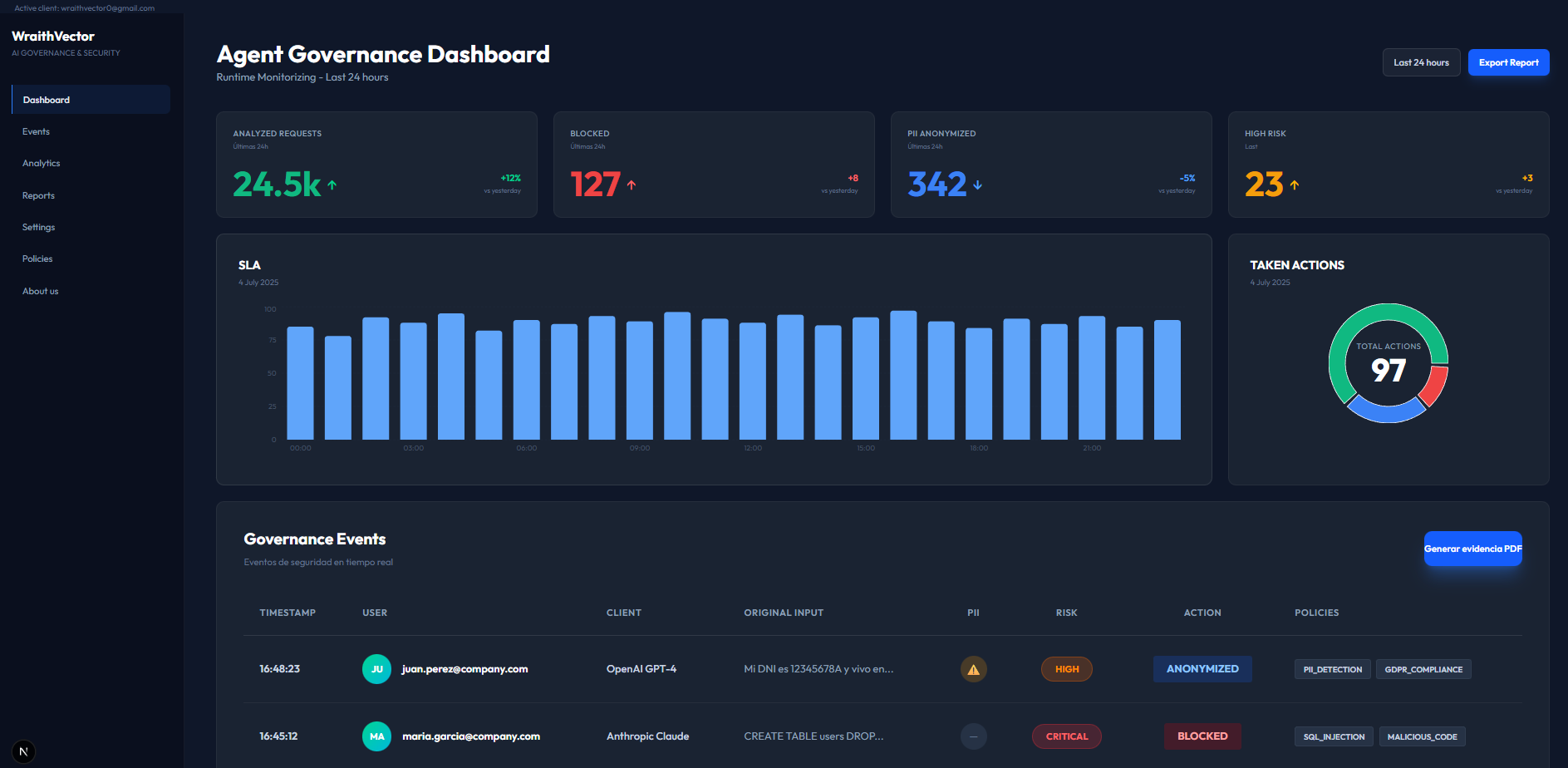This screenshot has width=1568, height=768.
Task: Click the GDPR_COMPLIANCE policy tag
Action: click(1423, 669)
